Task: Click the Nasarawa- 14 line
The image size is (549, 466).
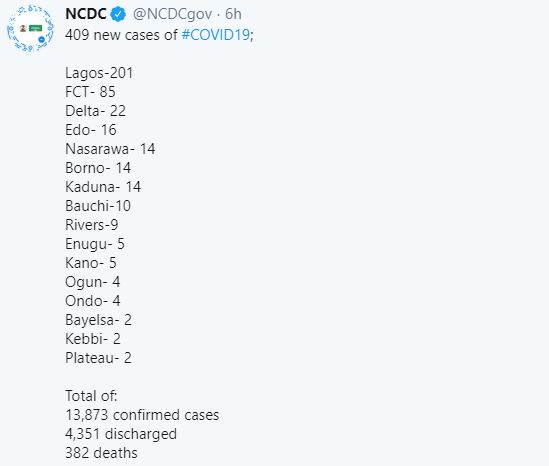Action: [x=110, y=149]
